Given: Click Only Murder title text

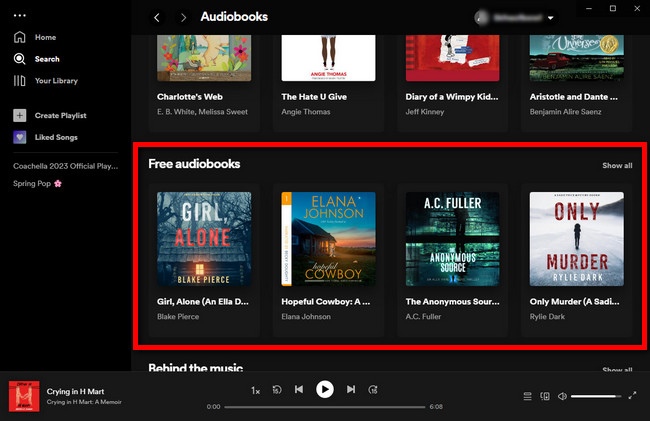Looking at the screenshot, I should coord(575,302).
